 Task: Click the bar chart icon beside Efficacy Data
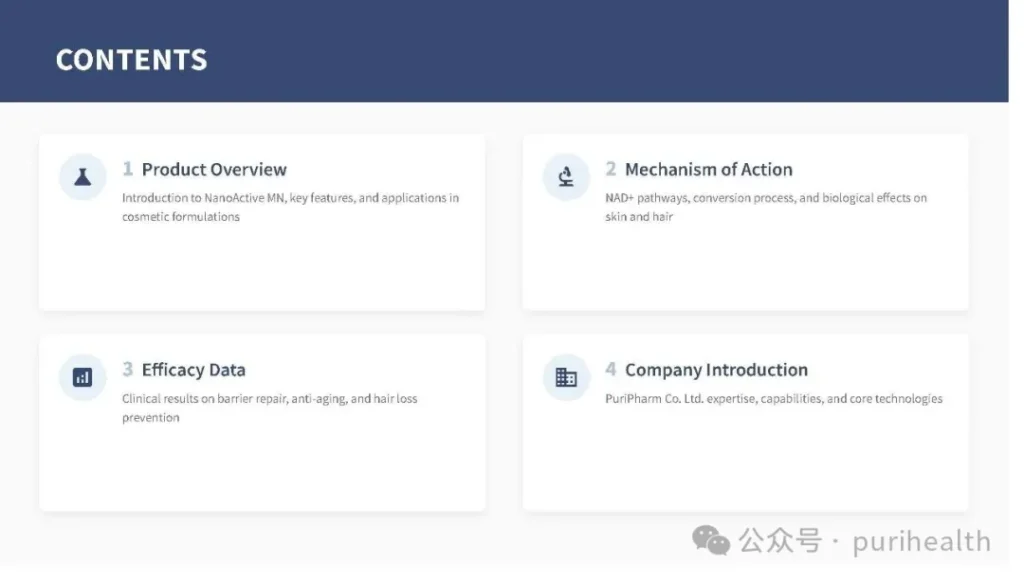(x=82, y=377)
